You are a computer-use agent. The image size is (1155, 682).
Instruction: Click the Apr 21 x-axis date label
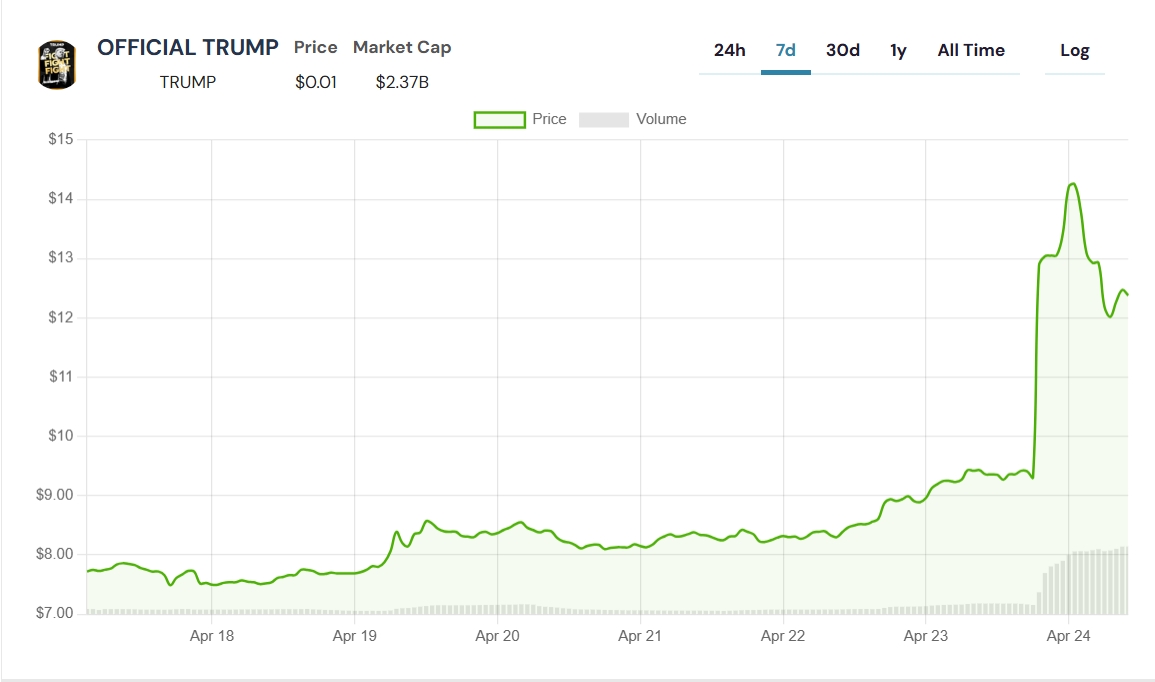[x=640, y=636]
